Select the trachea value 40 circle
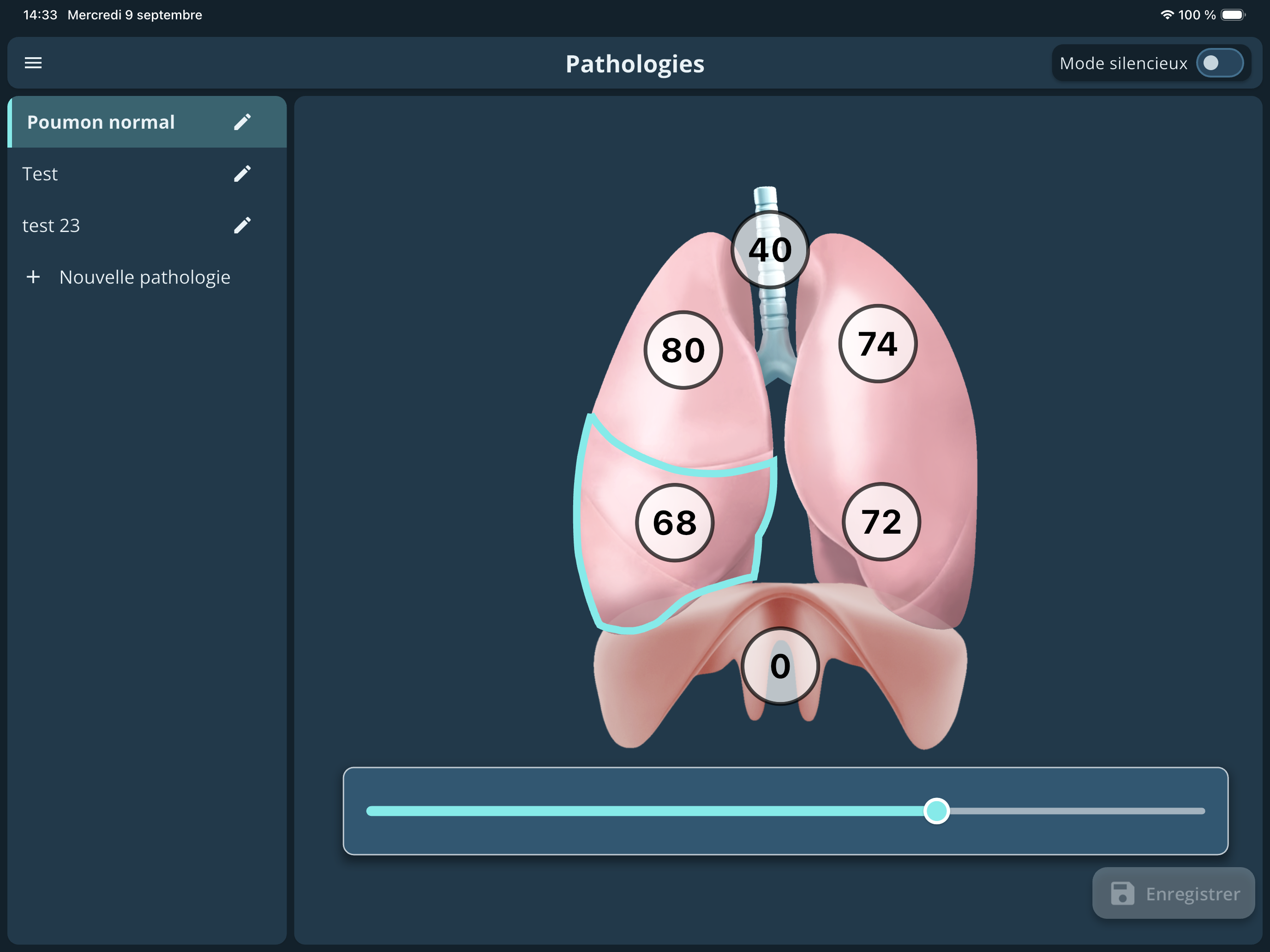The width and height of the screenshot is (1270, 952). pos(770,250)
